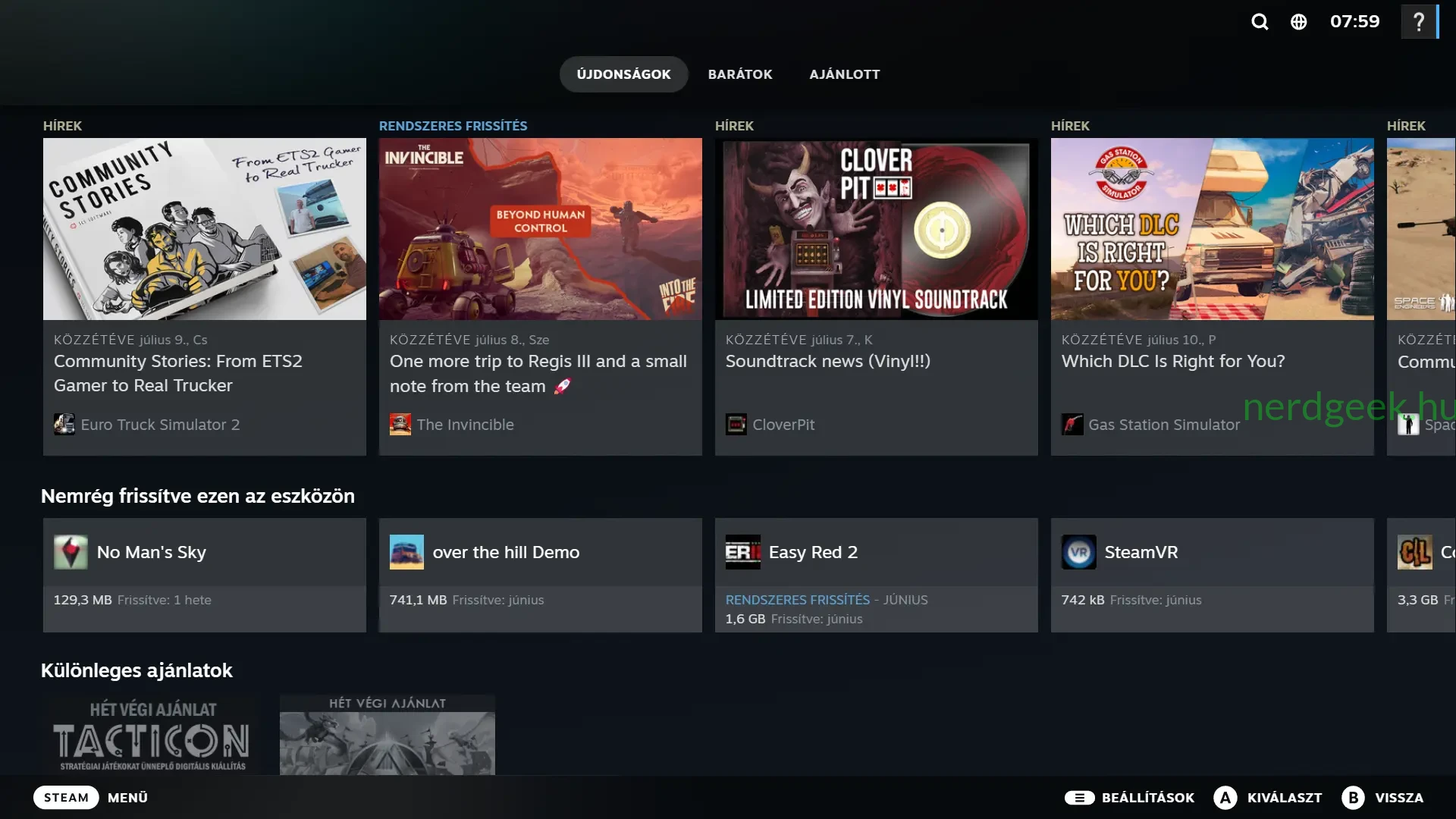Viewport: 1456px width, 819px height.
Task: Click the over the hill Demo icon
Action: (406, 552)
